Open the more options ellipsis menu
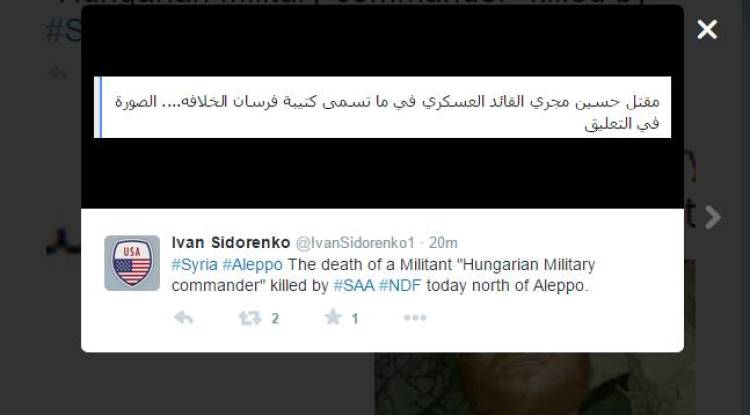The width and height of the screenshot is (750, 415). click(x=415, y=317)
